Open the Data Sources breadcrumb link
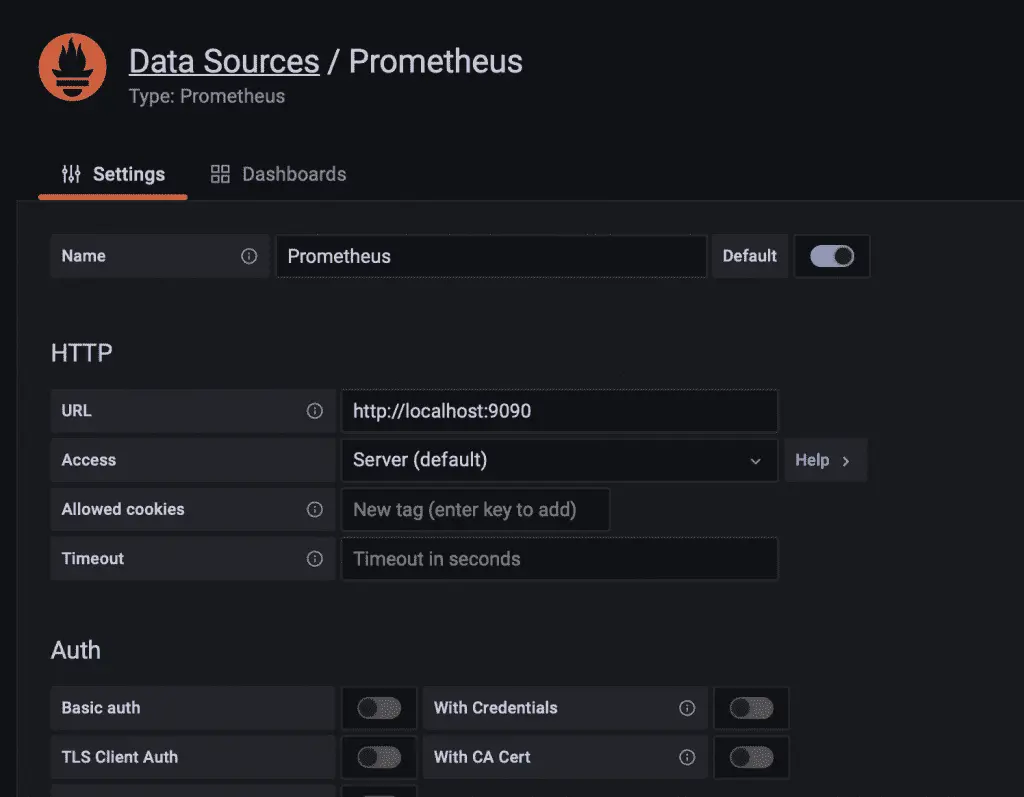This screenshot has height=797, width=1024. point(224,61)
